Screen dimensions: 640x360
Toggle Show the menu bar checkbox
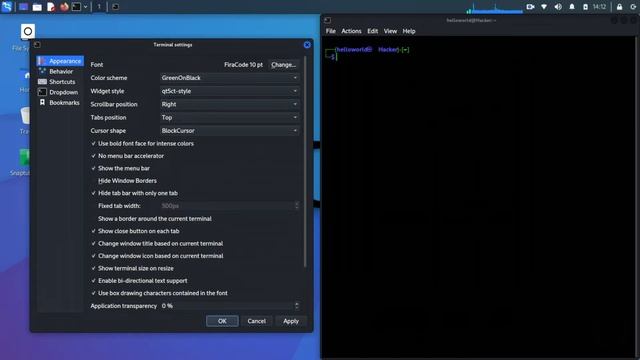click(120, 168)
